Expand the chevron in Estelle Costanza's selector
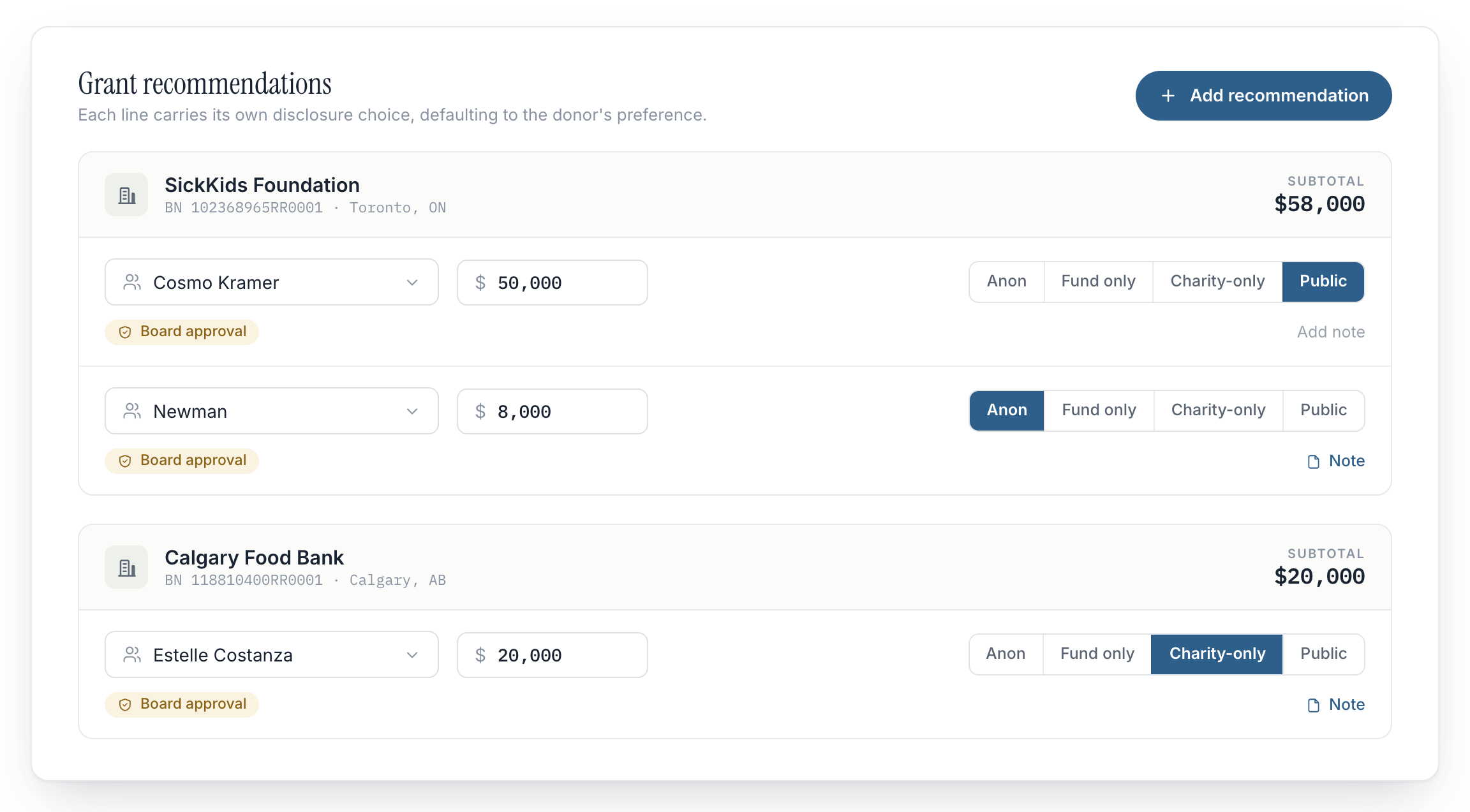Viewport: 1470px width, 812px height. (x=412, y=655)
